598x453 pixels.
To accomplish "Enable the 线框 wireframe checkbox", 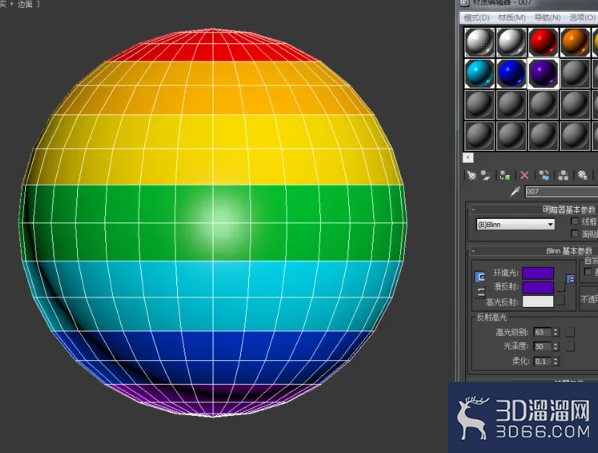I will (574, 221).
